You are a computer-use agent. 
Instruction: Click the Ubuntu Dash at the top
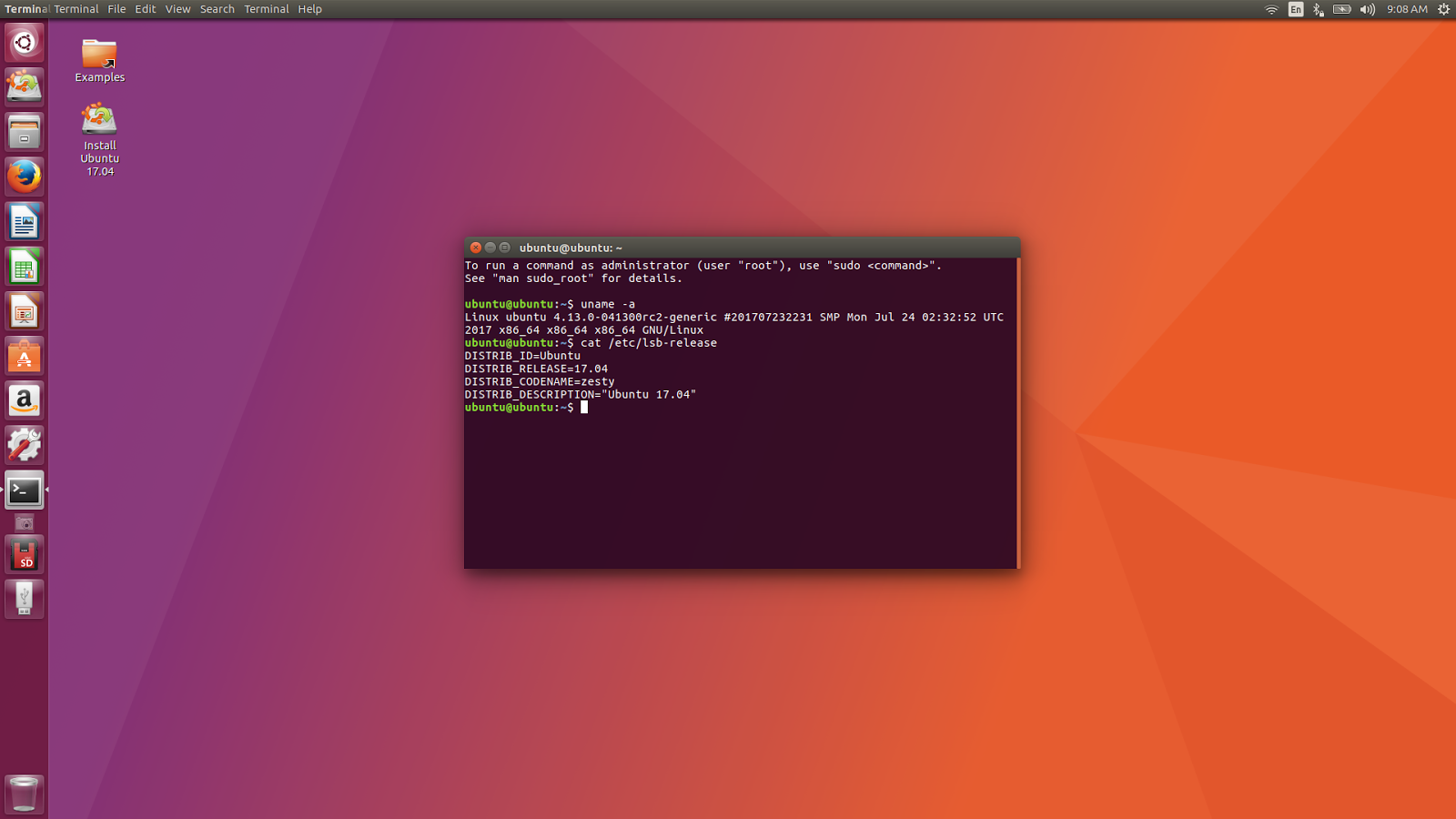(x=24, y=42)
